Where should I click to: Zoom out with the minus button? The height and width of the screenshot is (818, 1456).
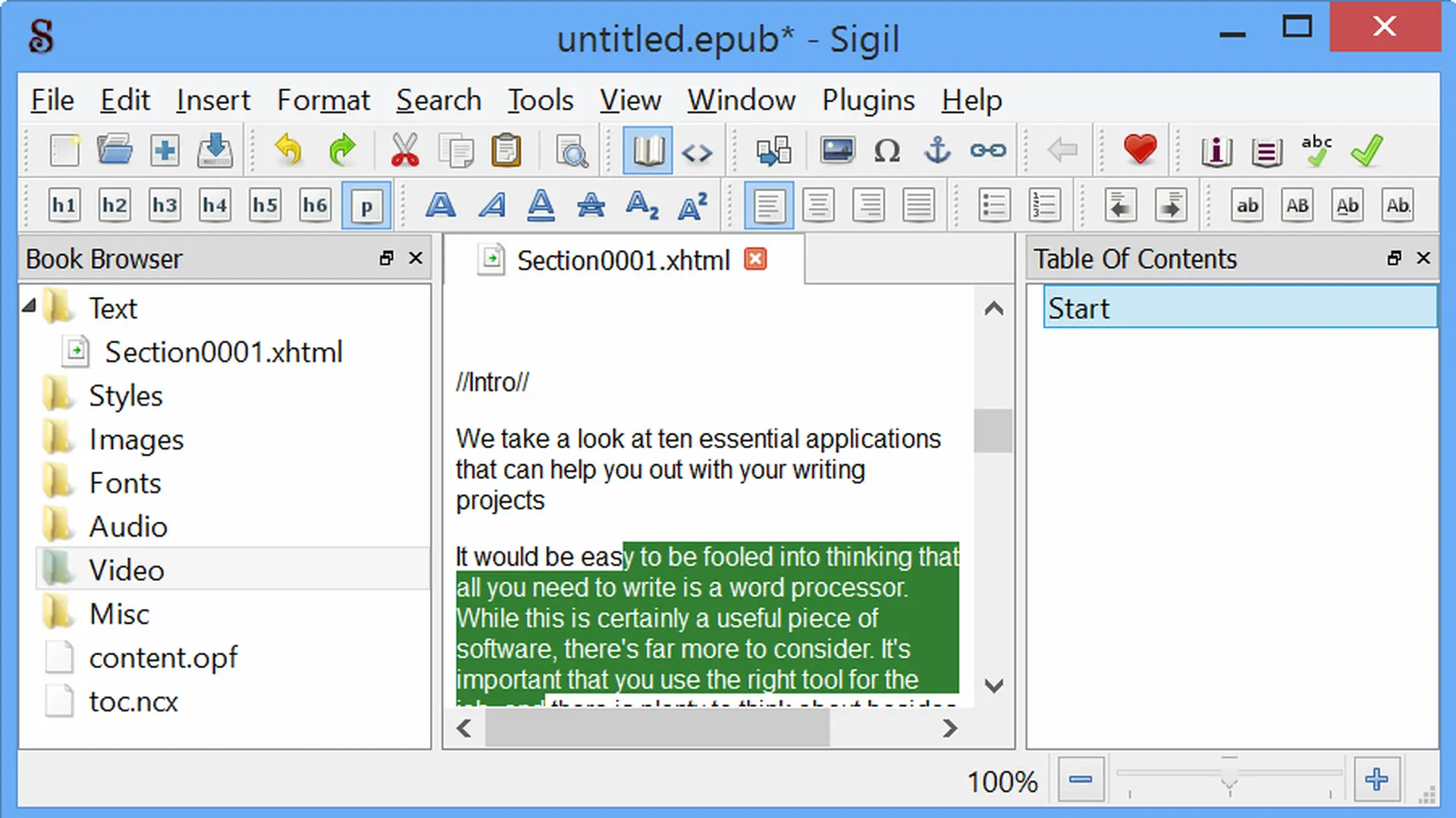coord(1081,779)
